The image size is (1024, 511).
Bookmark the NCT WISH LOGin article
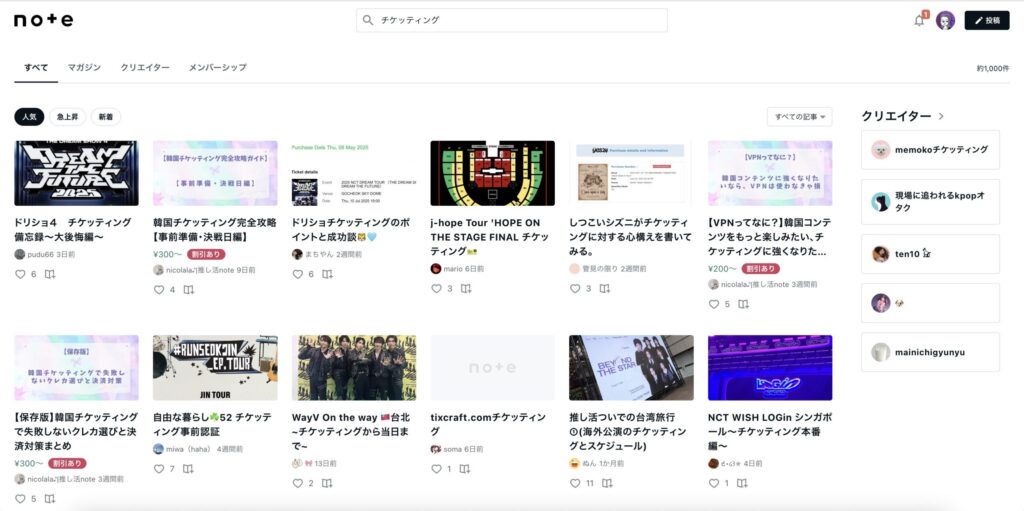coord(743,484)
